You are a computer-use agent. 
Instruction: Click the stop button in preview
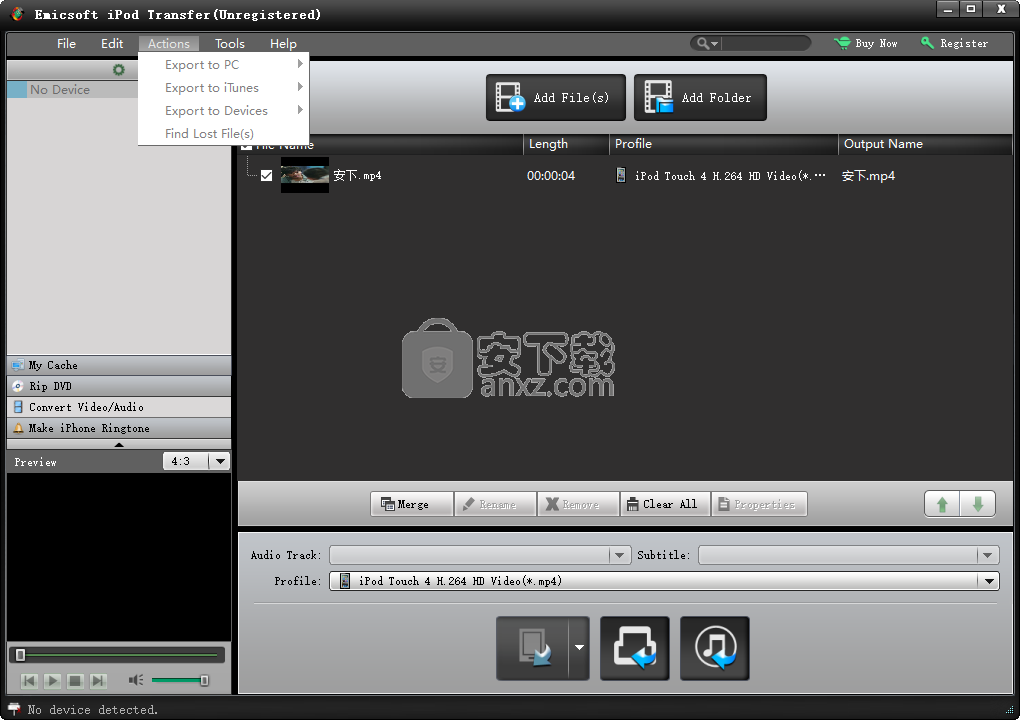75,681
